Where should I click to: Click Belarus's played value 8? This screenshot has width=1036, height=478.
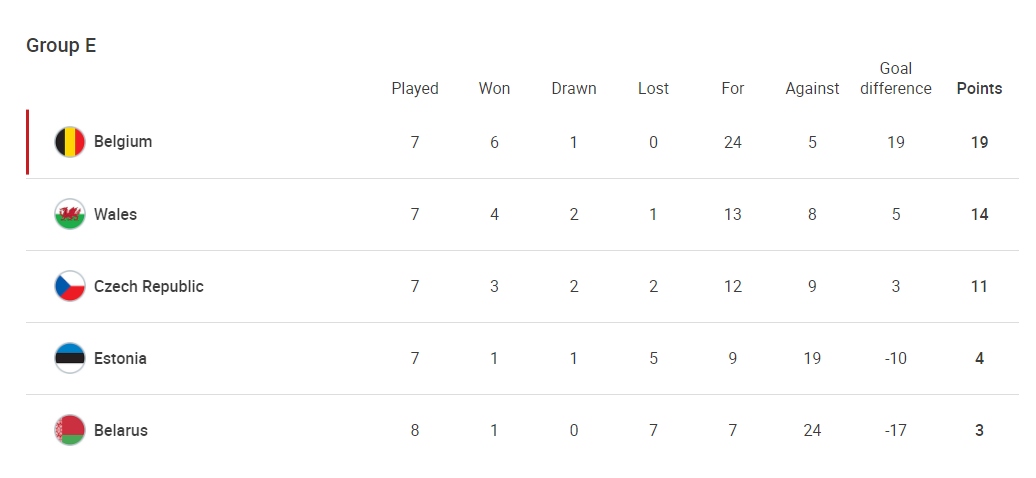415,430
